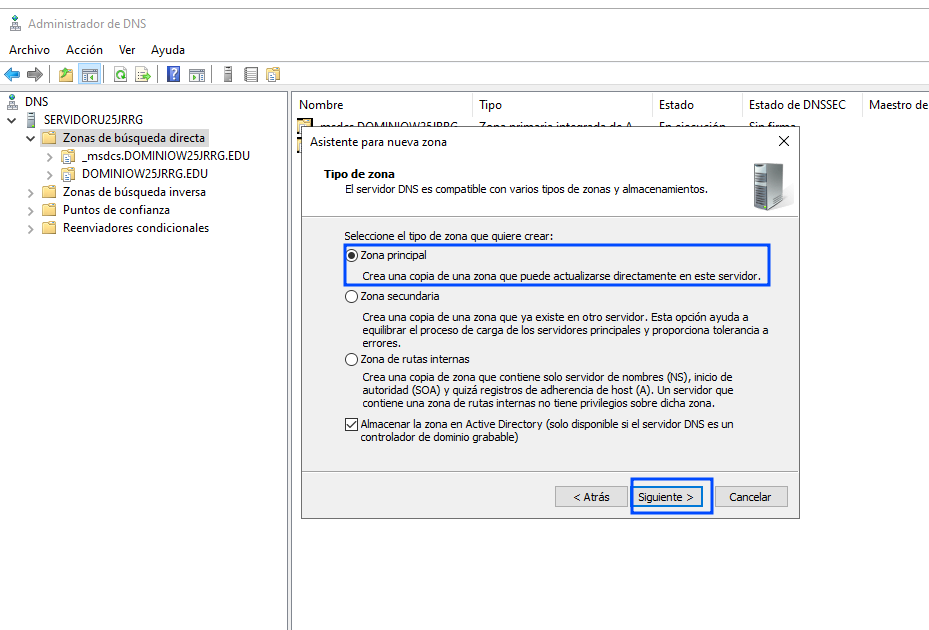
Task: Open the Acción menu
Action: click(84, 50)
